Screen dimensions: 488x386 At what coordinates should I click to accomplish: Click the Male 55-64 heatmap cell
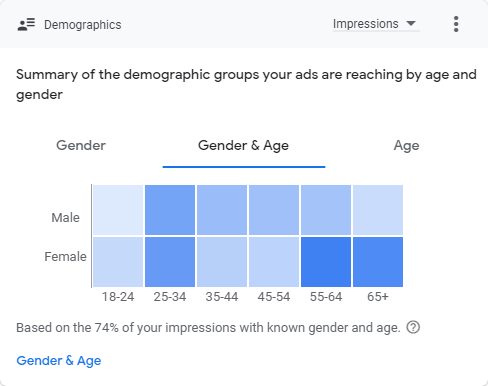click(326, 210)
